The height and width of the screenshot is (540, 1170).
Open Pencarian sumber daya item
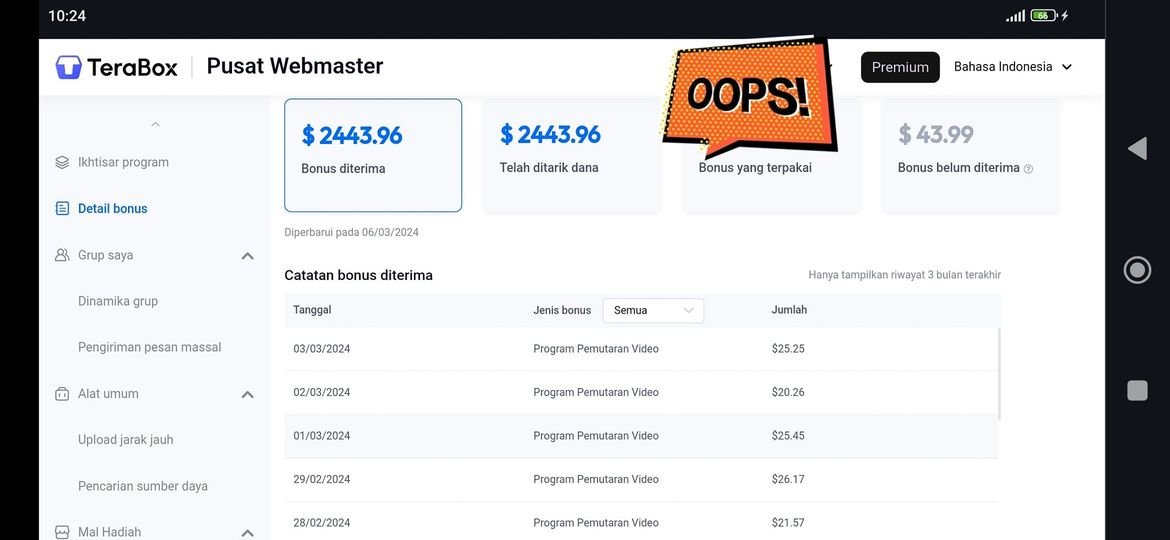point(143,486)
